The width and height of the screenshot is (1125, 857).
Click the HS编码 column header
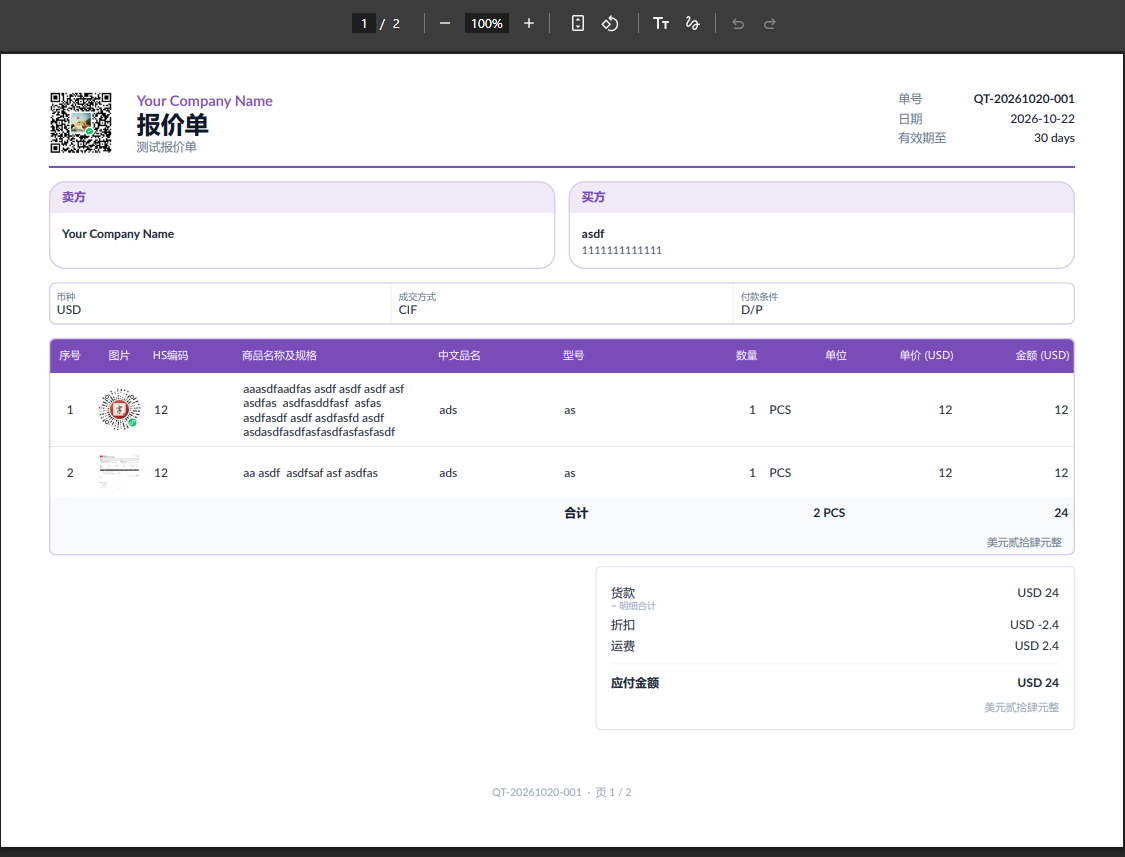pyautogui.click(x=170, y=355)
